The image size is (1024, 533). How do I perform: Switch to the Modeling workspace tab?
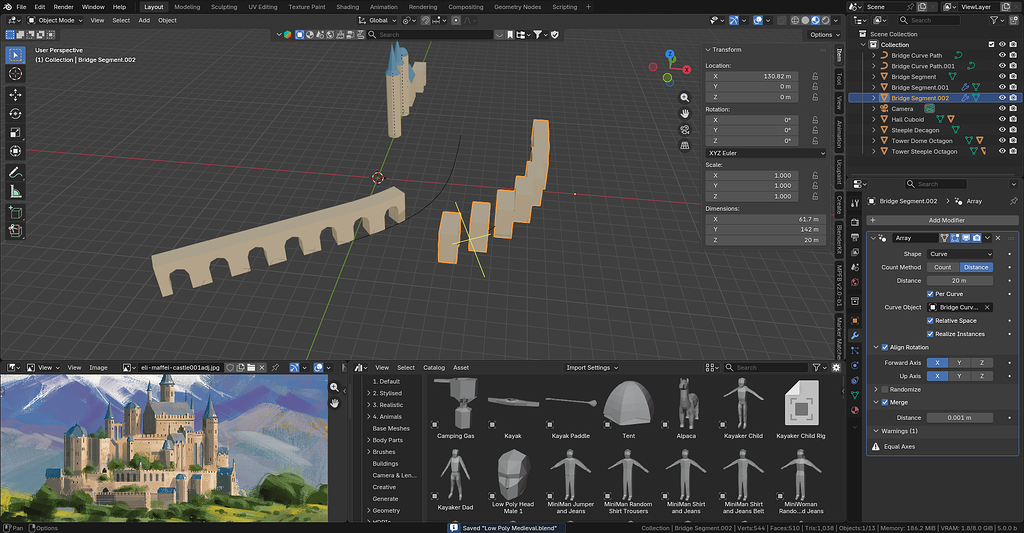[187, 7]
